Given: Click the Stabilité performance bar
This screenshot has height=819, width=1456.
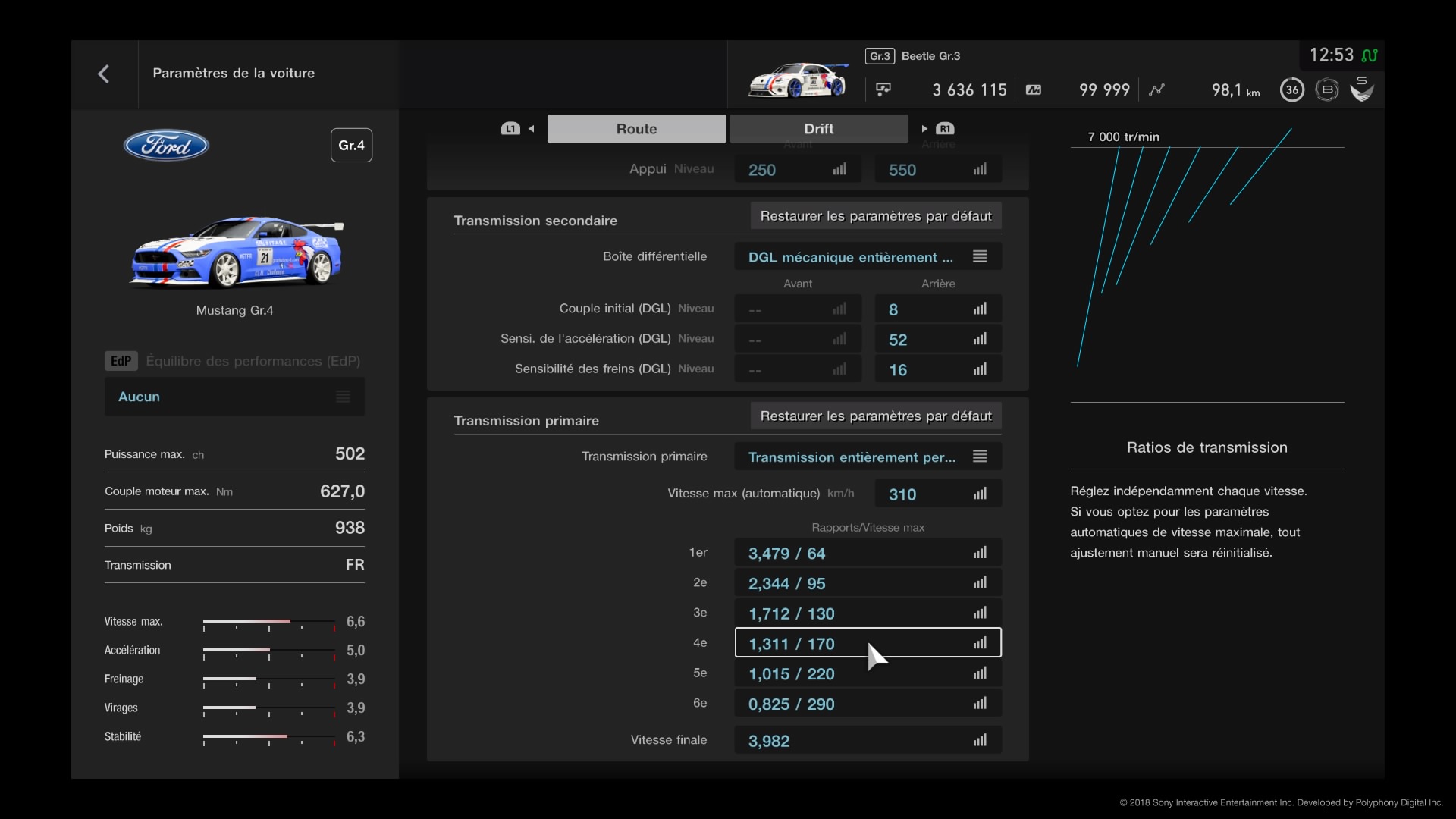Looking at the screenshot, I should (x=269, y=738).
